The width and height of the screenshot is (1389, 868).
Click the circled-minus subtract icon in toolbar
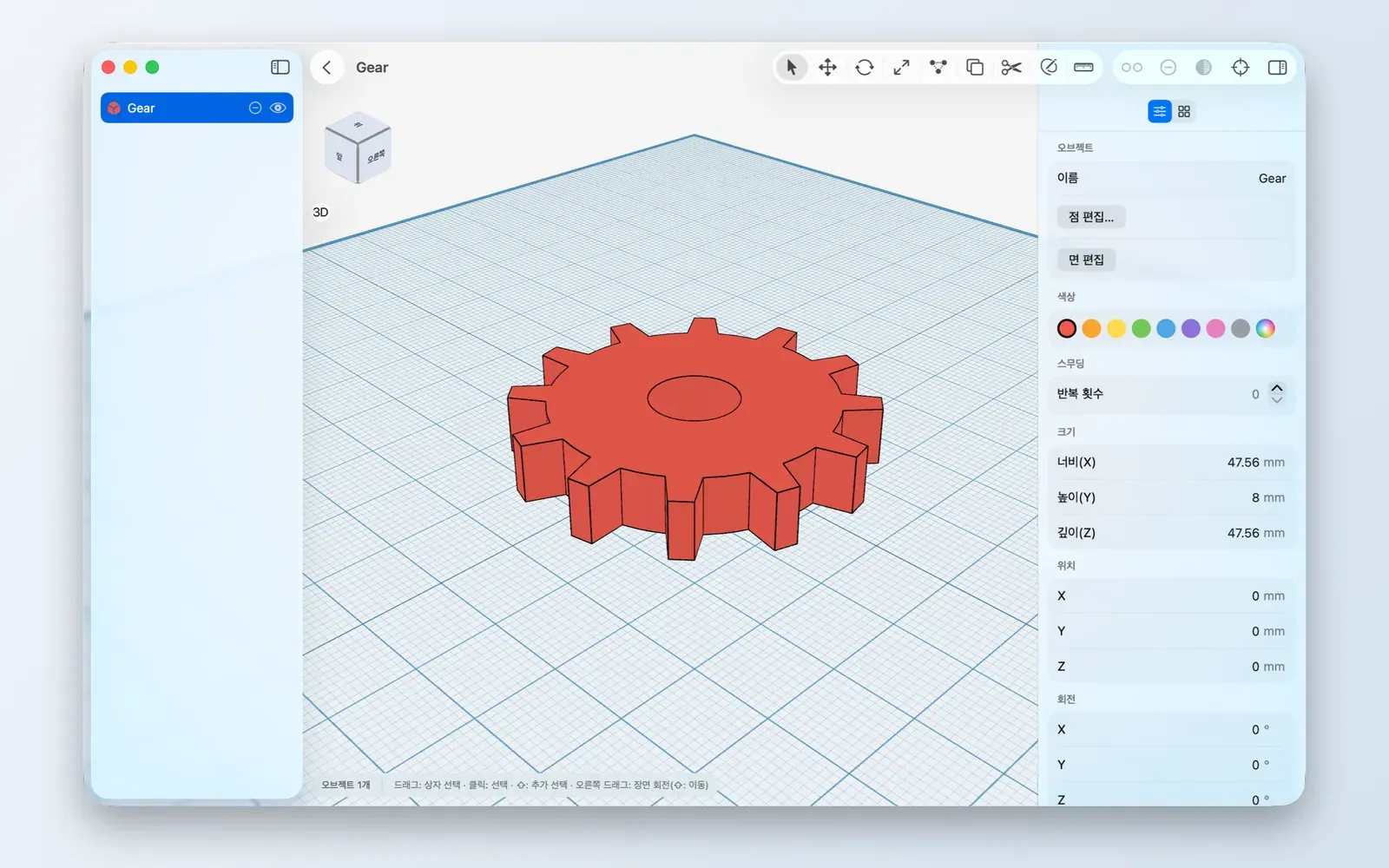pos(1168,68)
